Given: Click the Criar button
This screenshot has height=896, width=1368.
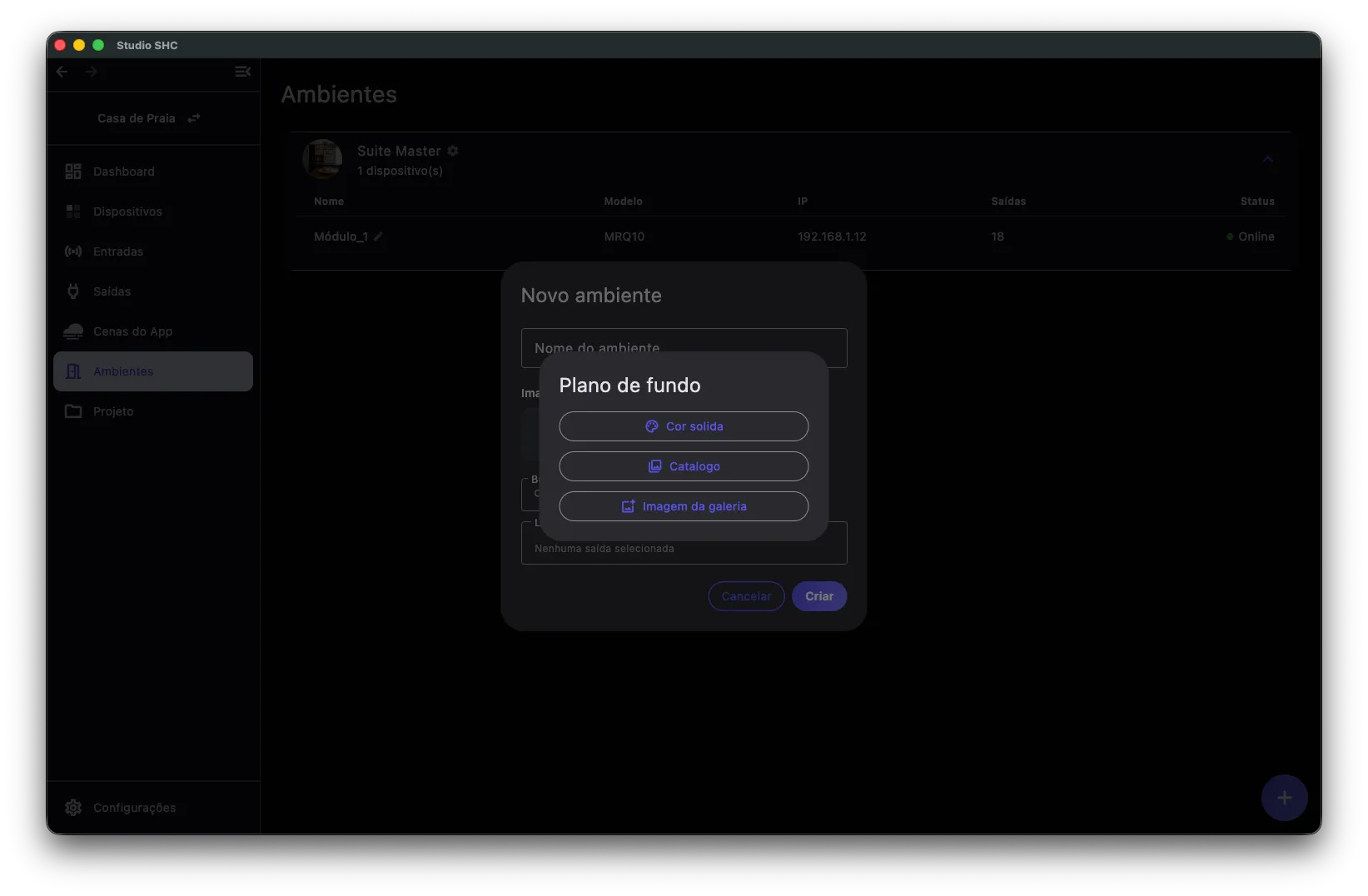Looking at the screenshot, I should coord(819,596).
